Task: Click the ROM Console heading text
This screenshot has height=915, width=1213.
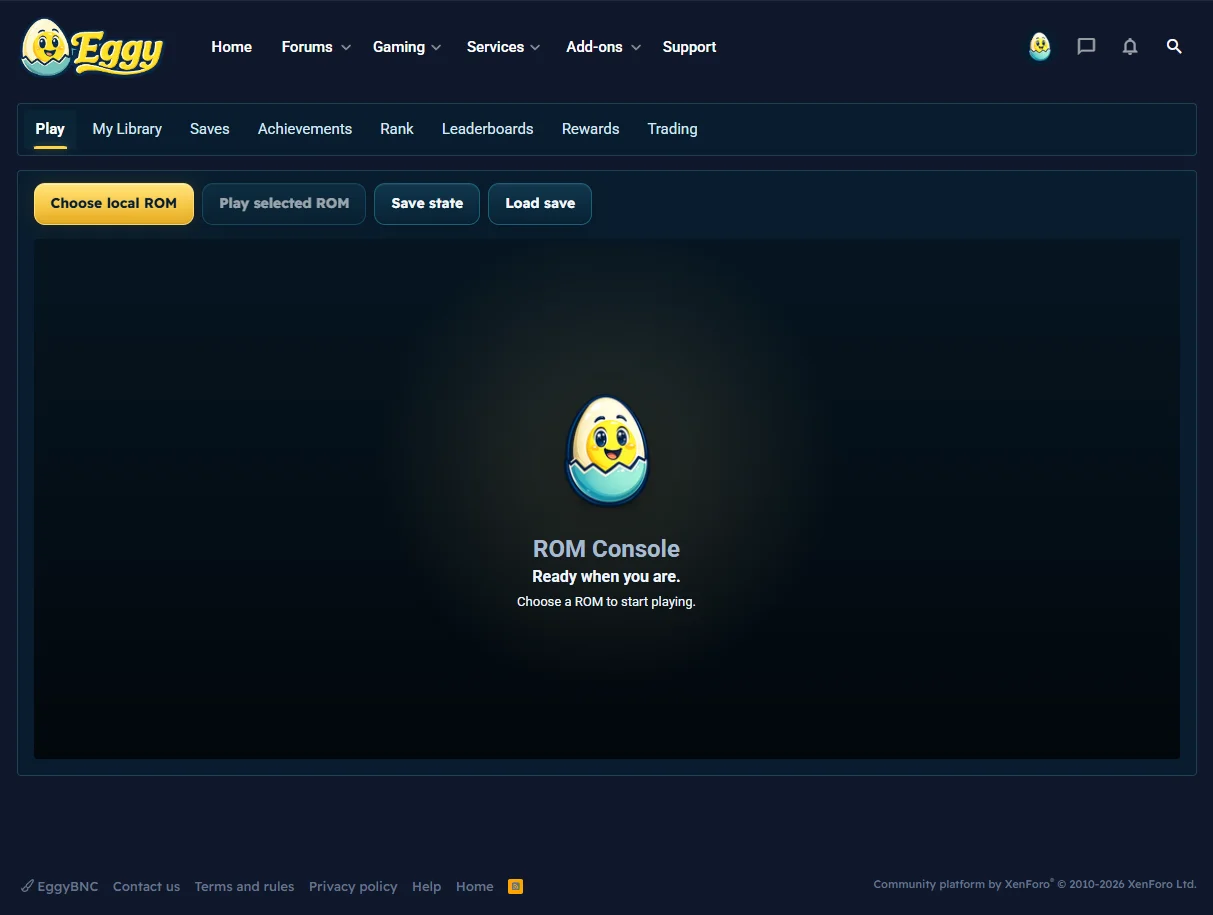Action: (606, 549)
